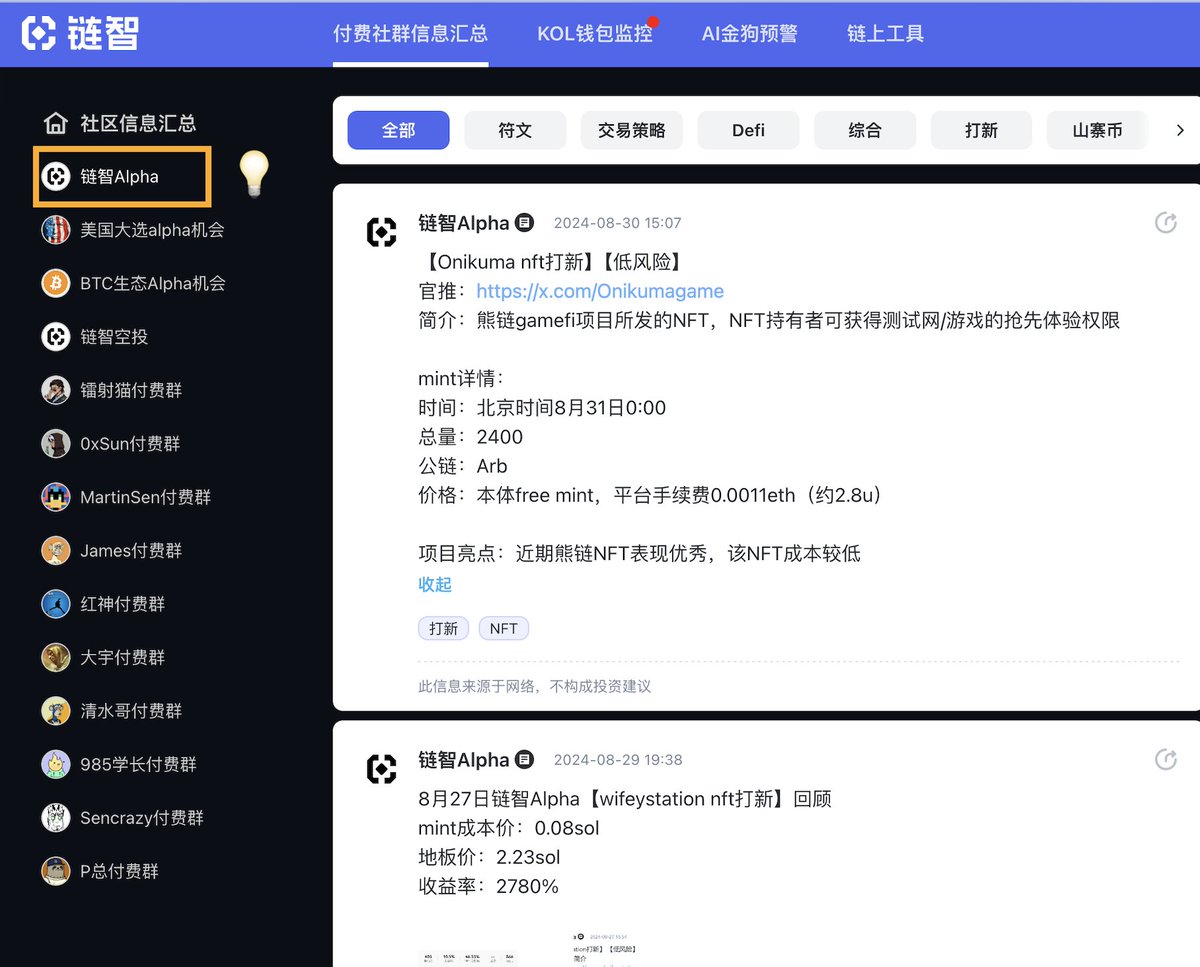Filter posts by 符文
This screenshot has width=1200, height=967.
coord(515,130)
